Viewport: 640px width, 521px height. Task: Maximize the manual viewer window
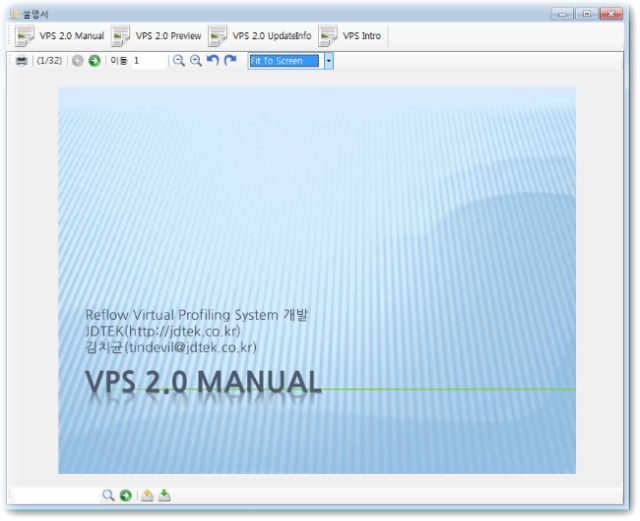pos(587,14)
